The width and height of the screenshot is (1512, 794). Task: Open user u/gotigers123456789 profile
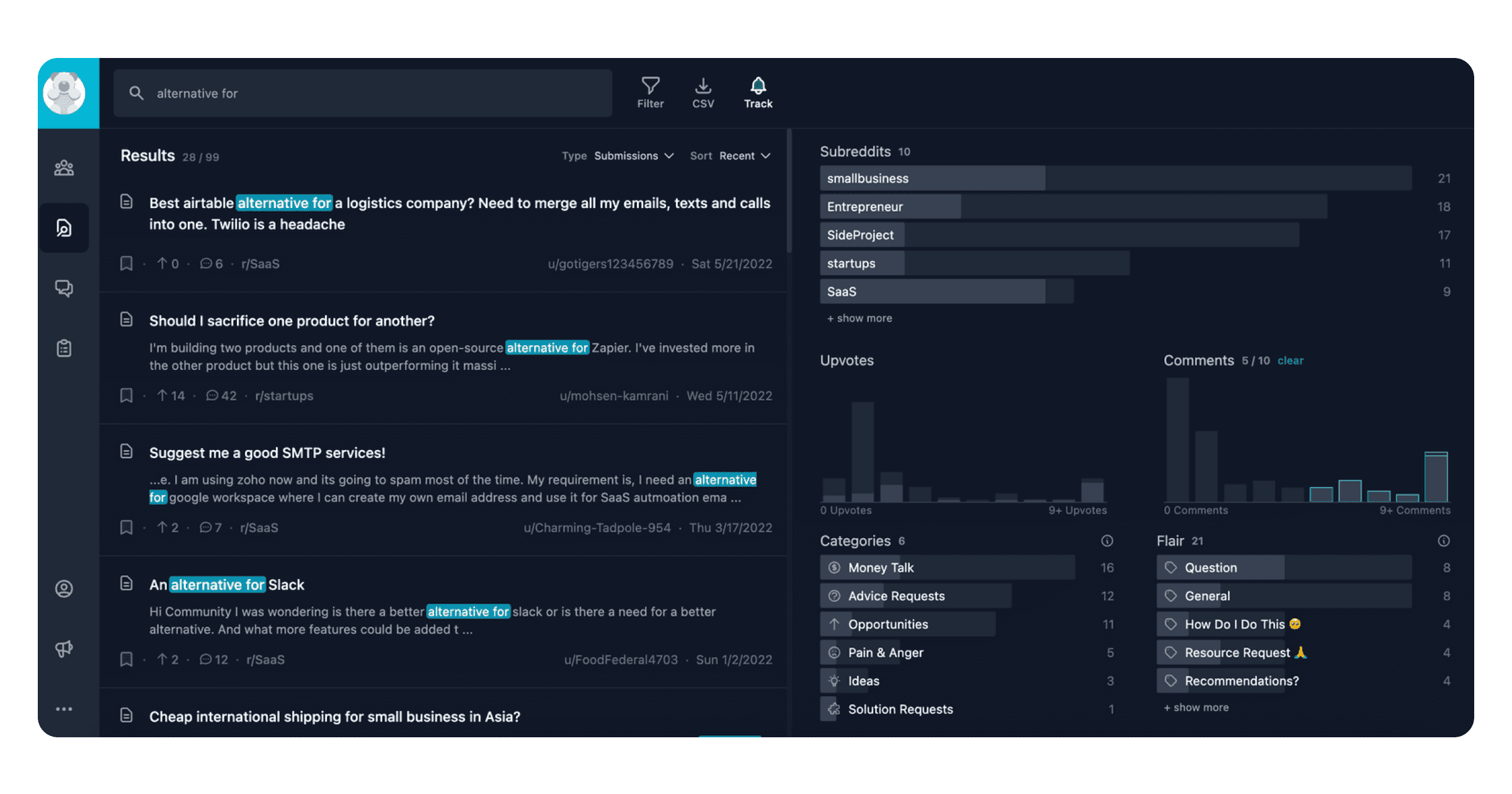click(x=610, y=264)
